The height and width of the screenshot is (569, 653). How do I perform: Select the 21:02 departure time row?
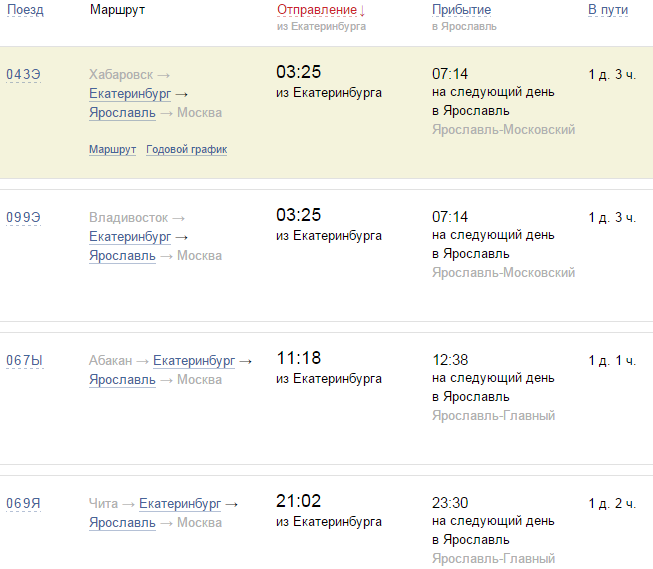[298, 502]
